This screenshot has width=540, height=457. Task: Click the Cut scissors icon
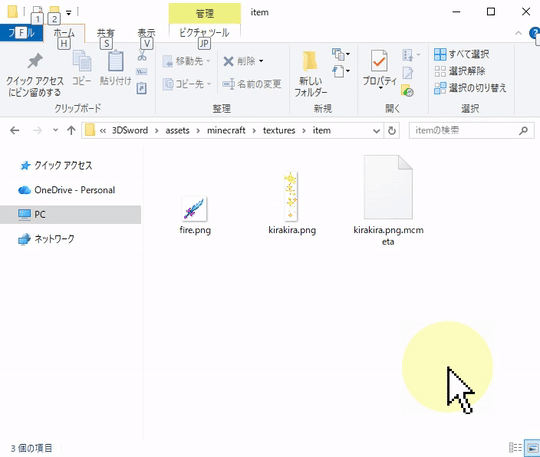pos(142,55)
